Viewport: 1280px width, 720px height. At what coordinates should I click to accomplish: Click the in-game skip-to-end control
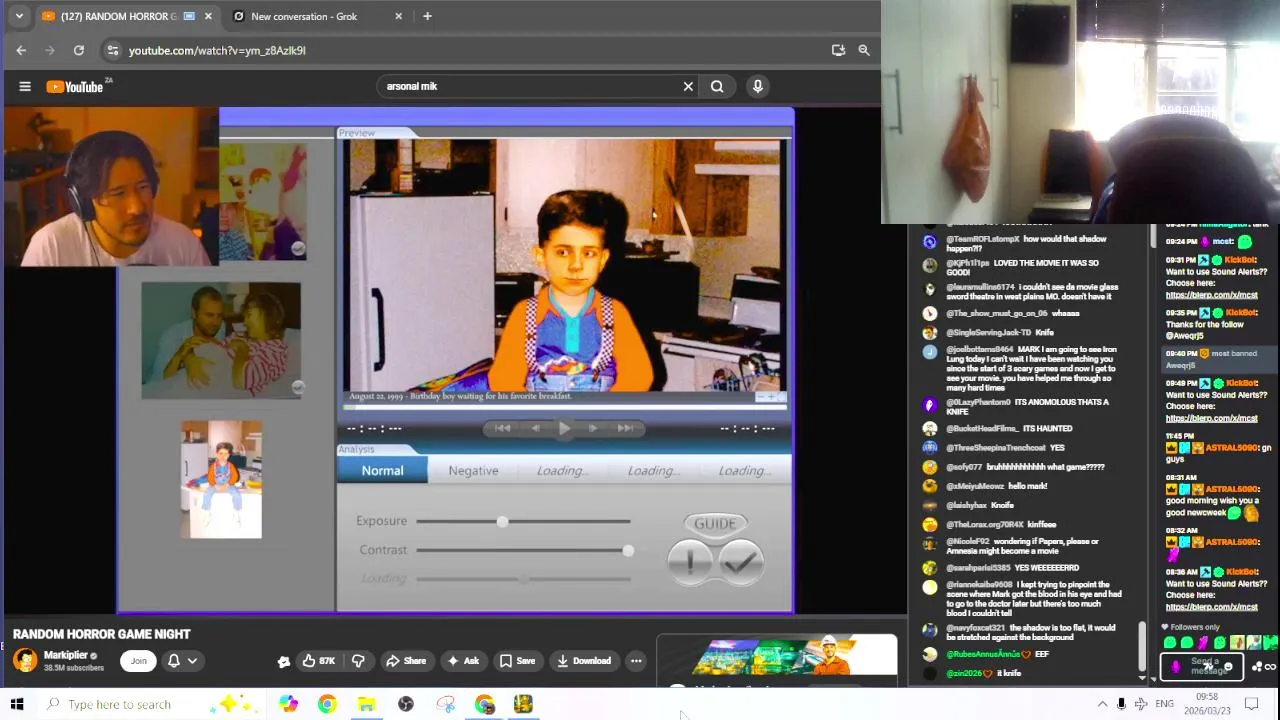(x=625, y=428)
